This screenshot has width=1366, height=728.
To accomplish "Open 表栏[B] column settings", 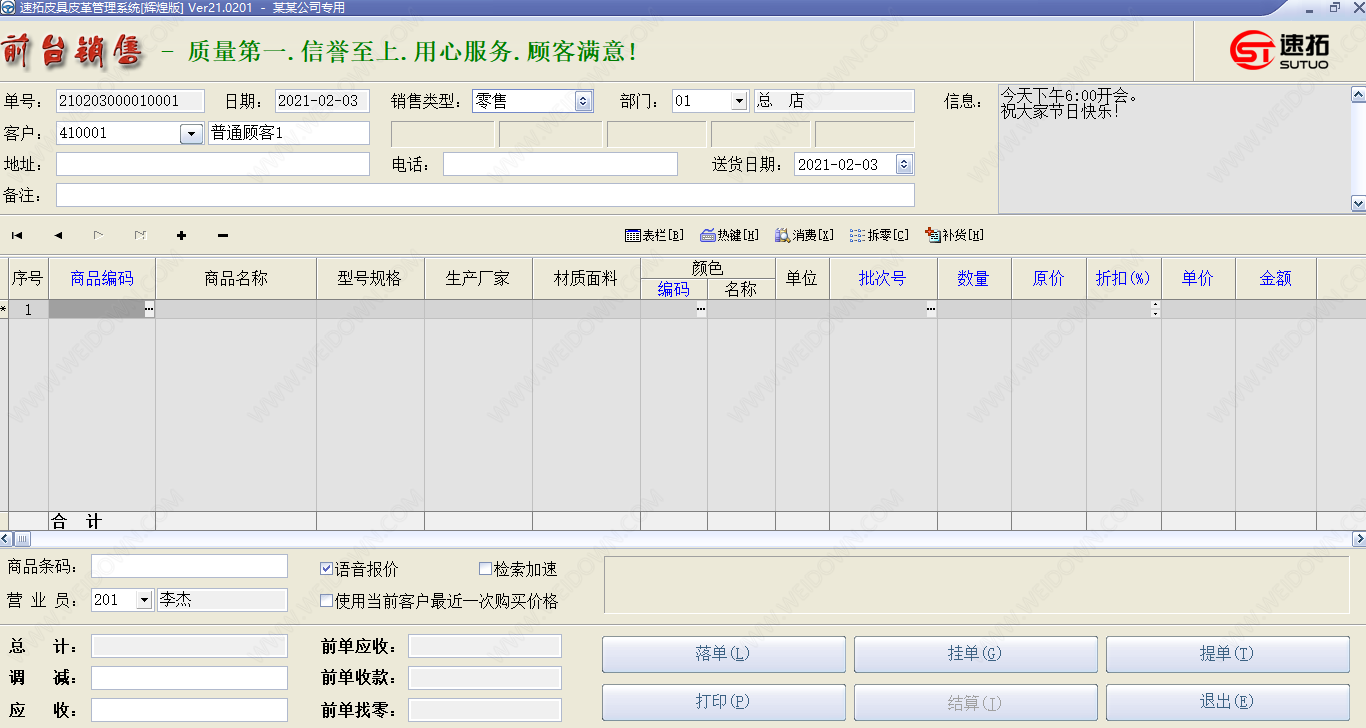I will coord(654,236).
